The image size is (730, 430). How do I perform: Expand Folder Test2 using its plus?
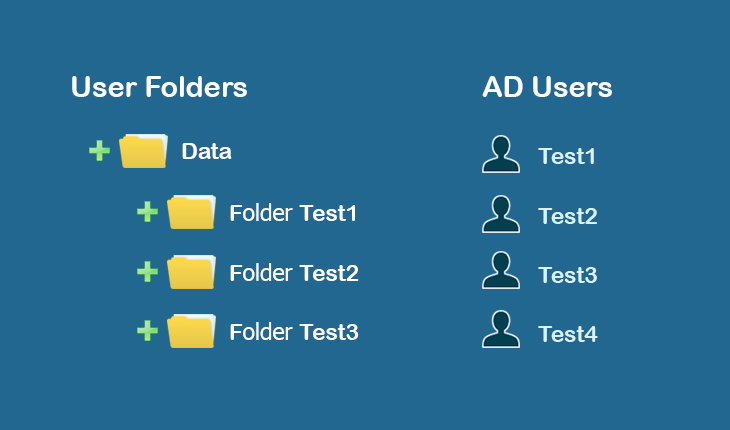tap(147, 272)
